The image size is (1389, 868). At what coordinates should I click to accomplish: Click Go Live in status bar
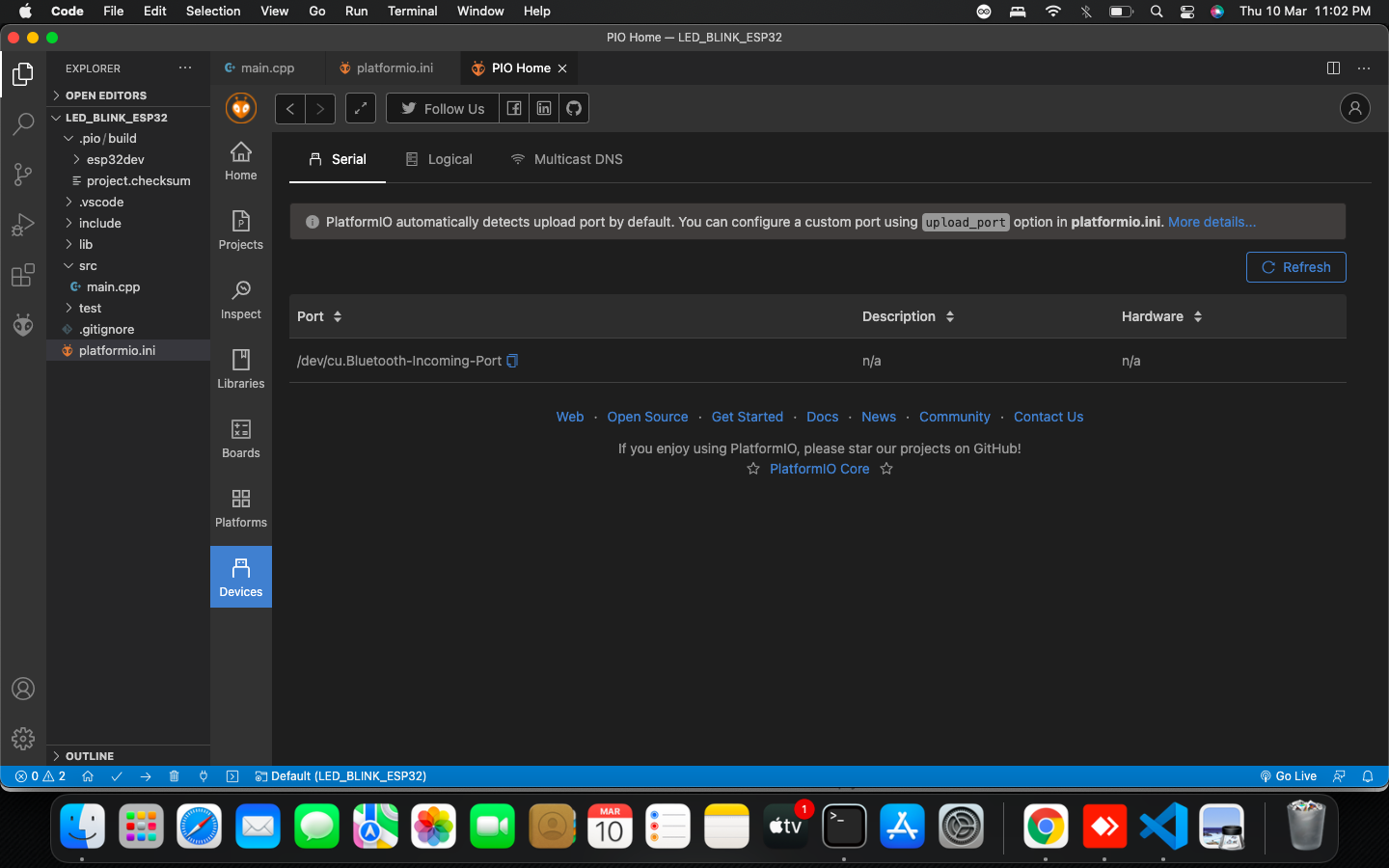(1288, 776)
